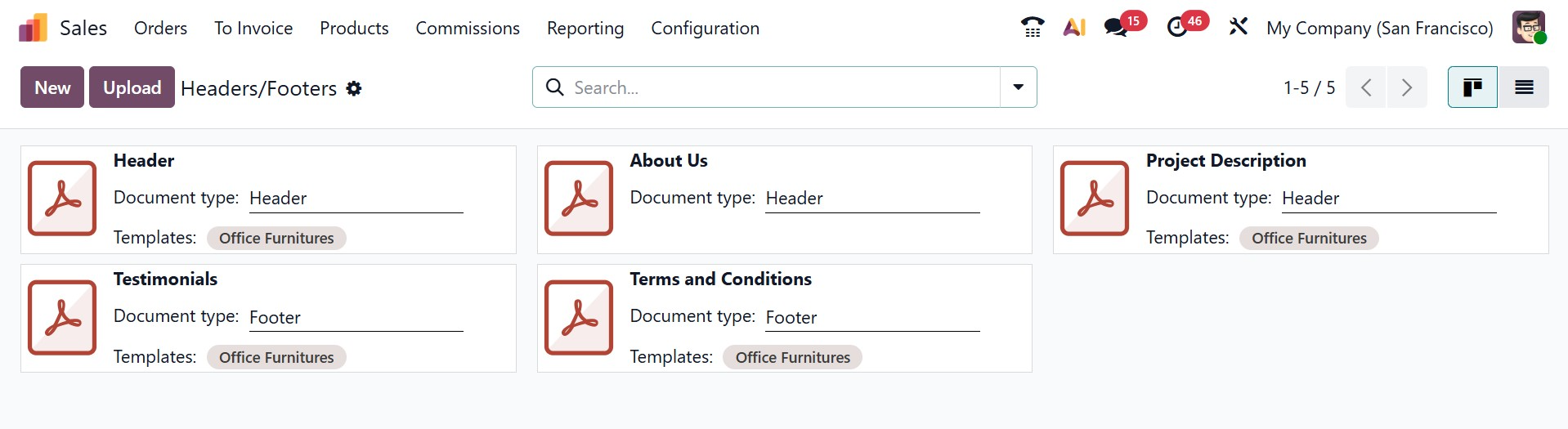Screen dimensions: 1568x429
Task: Open the Reporting menu
Action: [585, 29]
